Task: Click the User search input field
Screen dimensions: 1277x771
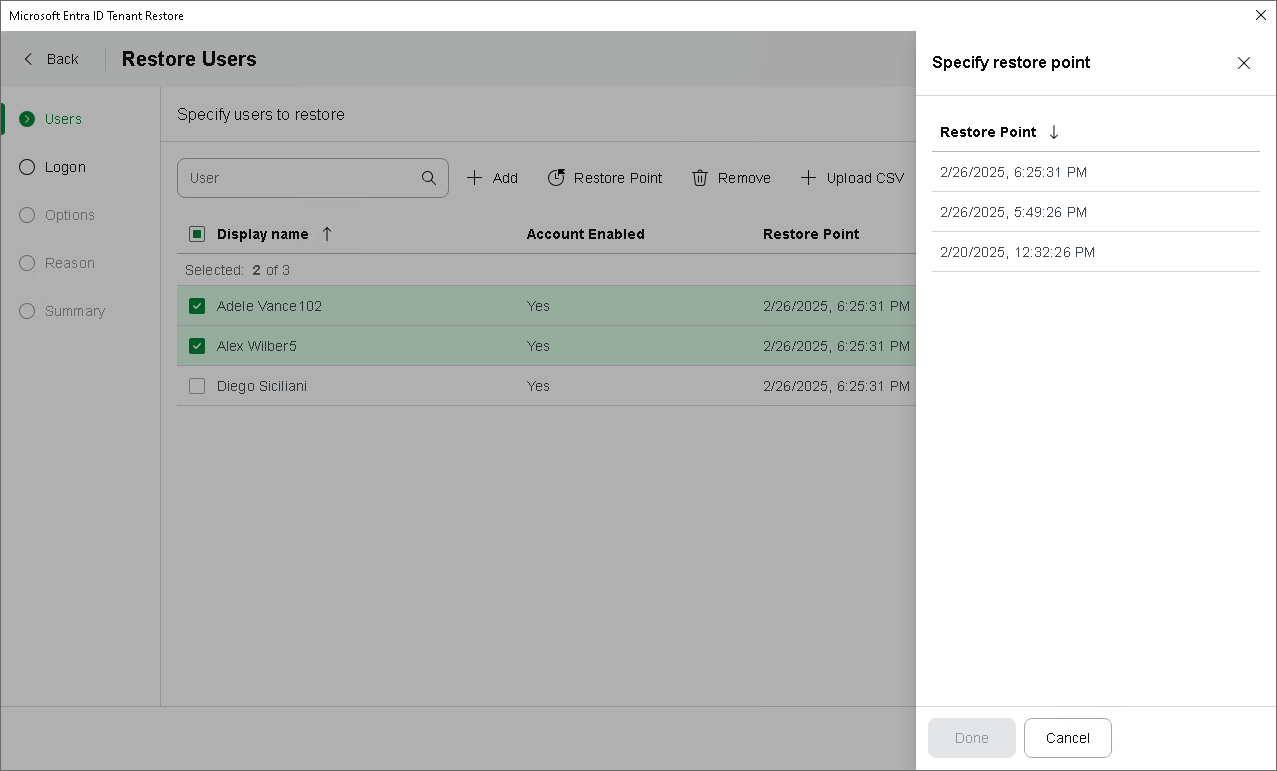Action: tap(300, 178)
